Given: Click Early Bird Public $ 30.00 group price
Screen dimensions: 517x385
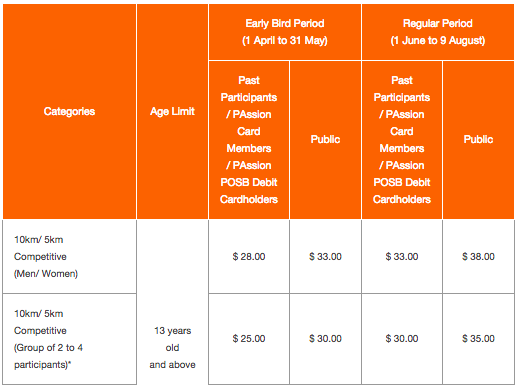Looking at the screenshot, I should 325,339.
